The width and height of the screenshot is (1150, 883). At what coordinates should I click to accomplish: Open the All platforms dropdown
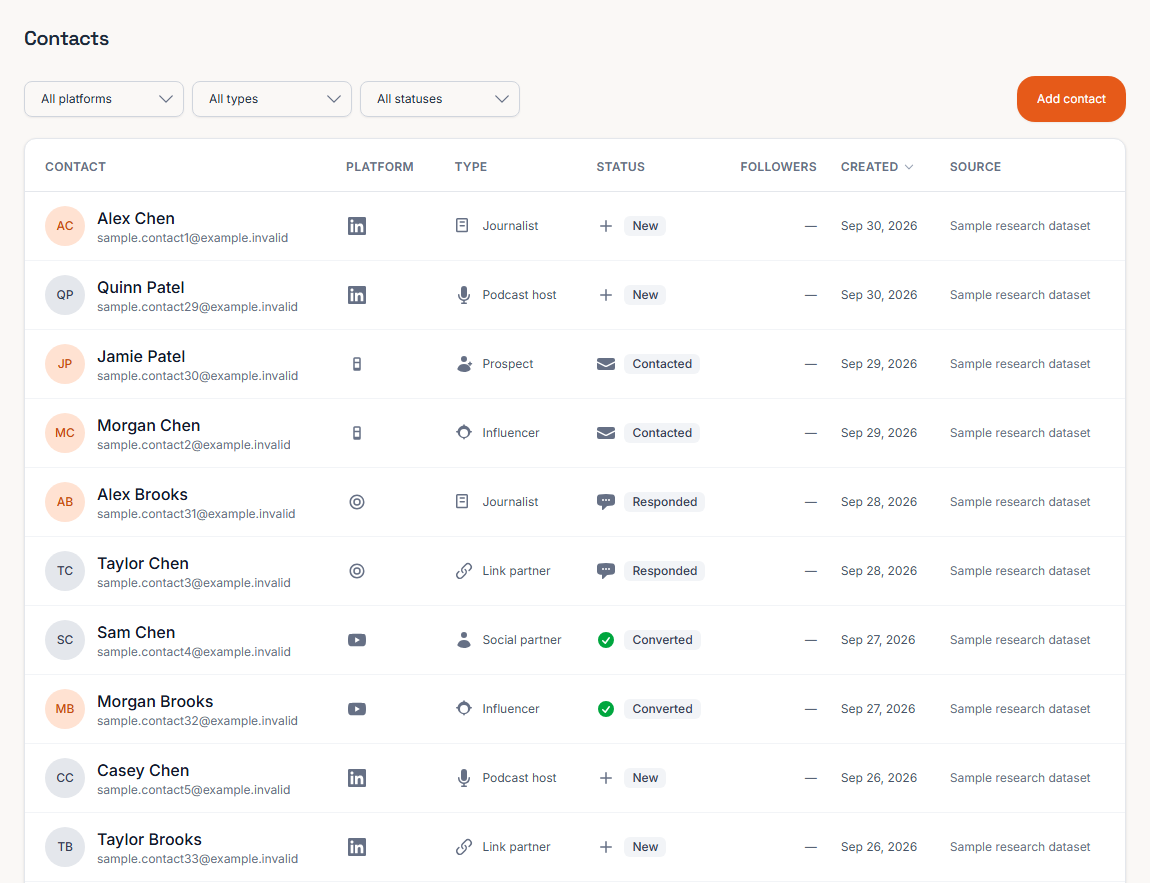click(x=103, y=99)
